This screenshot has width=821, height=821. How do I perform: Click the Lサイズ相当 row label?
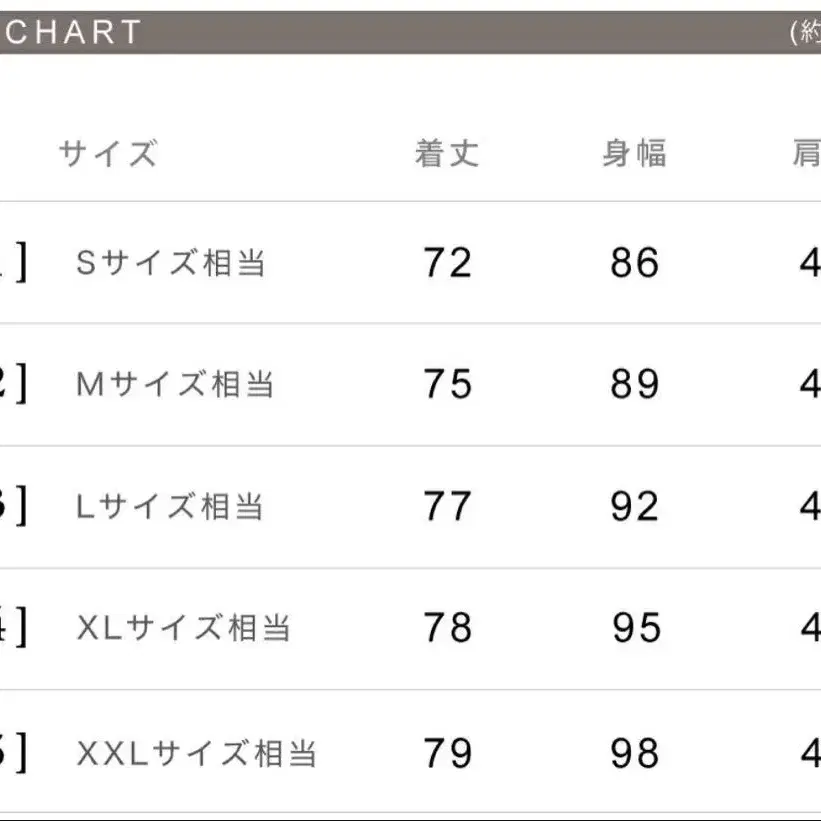click(170, 507)
